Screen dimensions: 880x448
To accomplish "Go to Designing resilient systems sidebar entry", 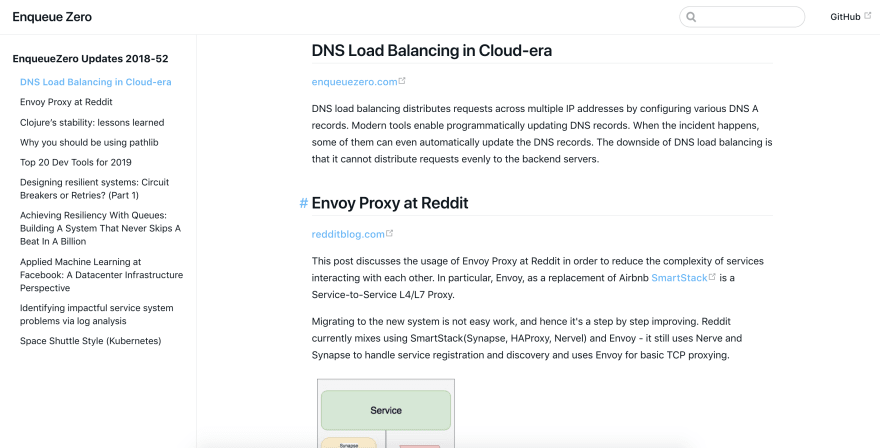I will [x=94, y=189].
